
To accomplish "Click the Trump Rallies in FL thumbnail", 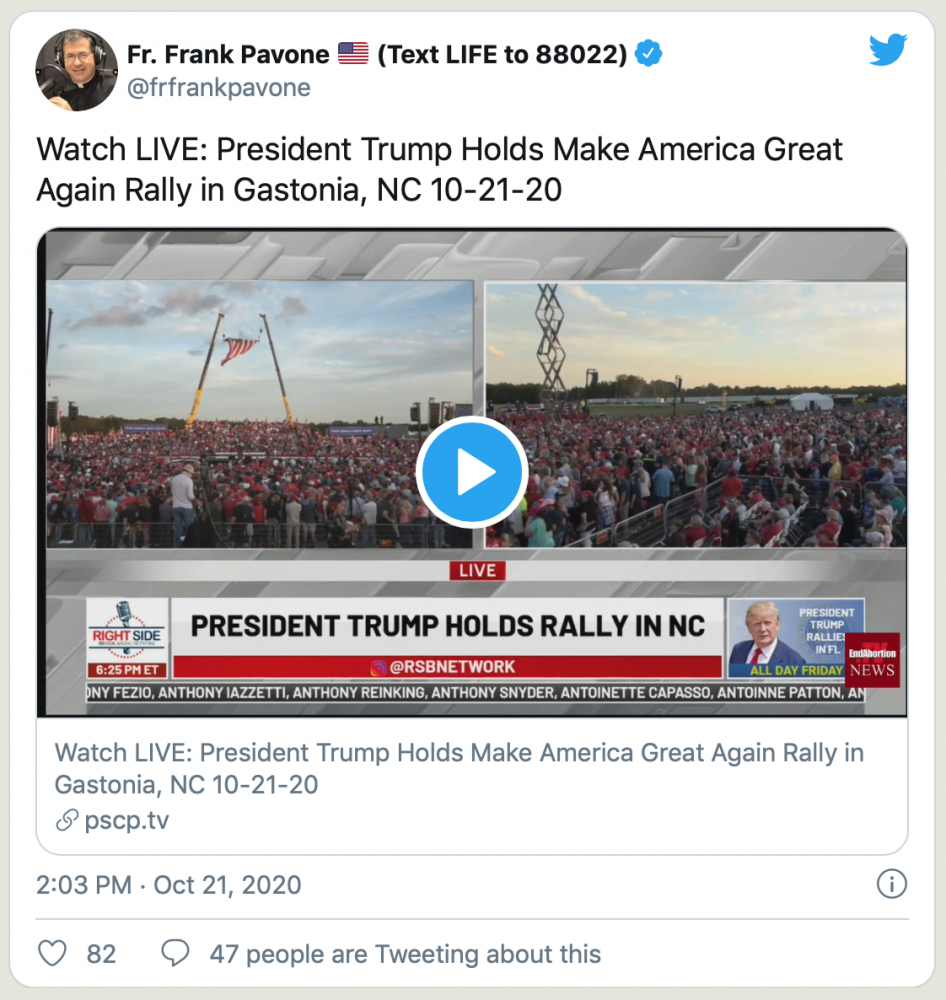I will (795, 639).
